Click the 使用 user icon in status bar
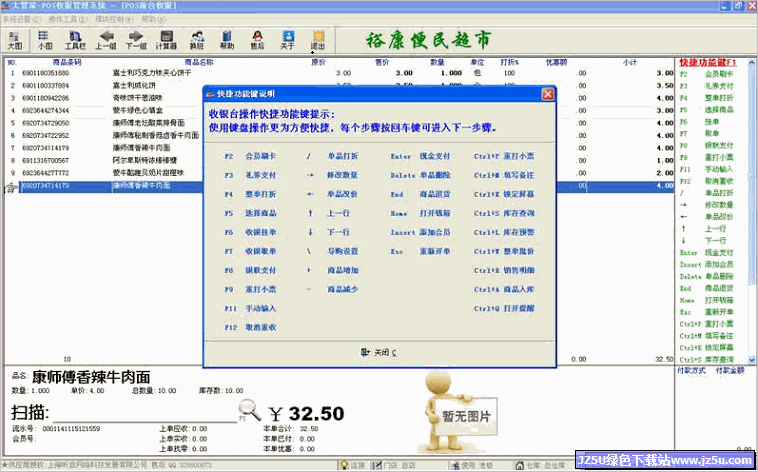The width and height of the screenshot is (758, 472). click(454, 465)
